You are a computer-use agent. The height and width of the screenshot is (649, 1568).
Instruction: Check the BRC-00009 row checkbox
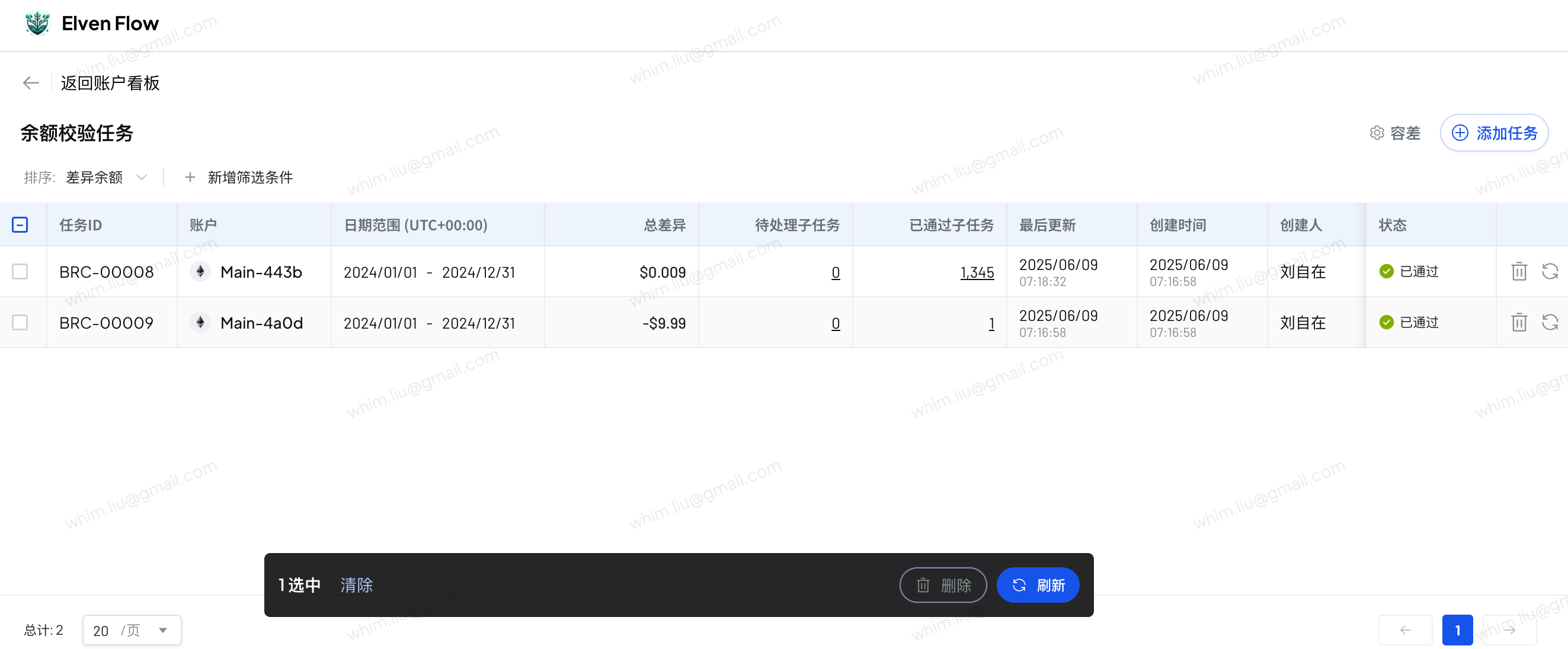coord(20,322)
